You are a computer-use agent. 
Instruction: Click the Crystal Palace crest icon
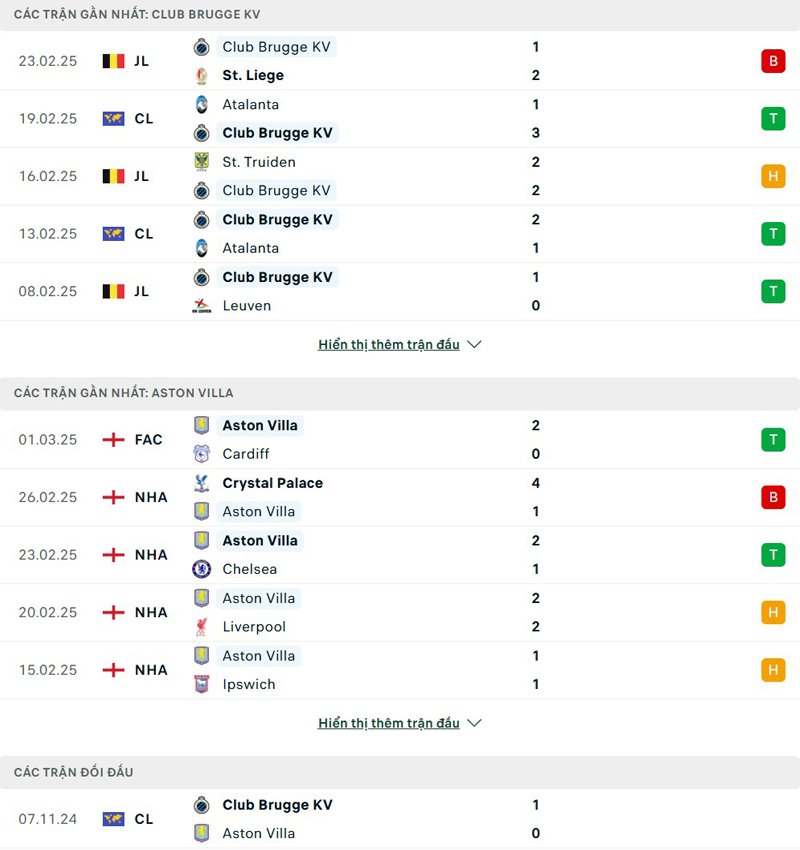(200, 483)
